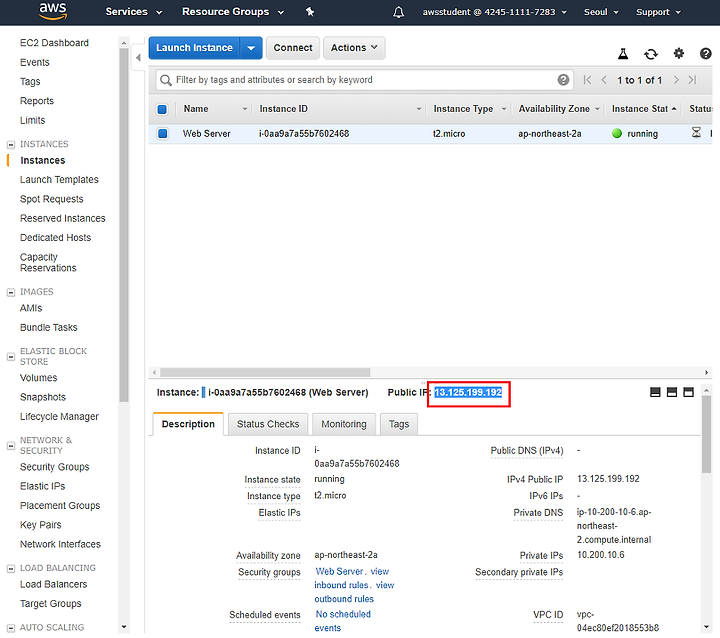Viewport: 720px width, 638px height.
Task: Open the Resource Groups menu
Action: tap(233, 12)
